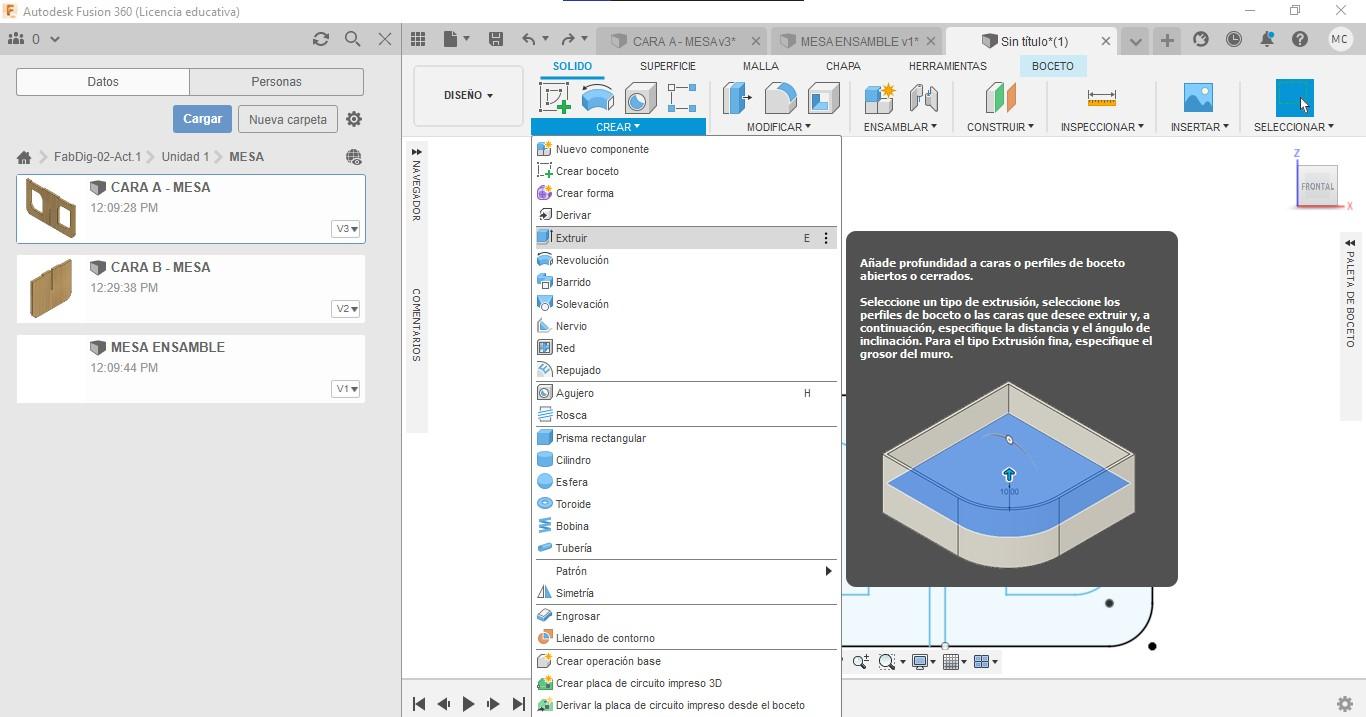Choose Prisma rectangular menu entry
Viewport: 1366px width, 717px height.
coord(686,438)
